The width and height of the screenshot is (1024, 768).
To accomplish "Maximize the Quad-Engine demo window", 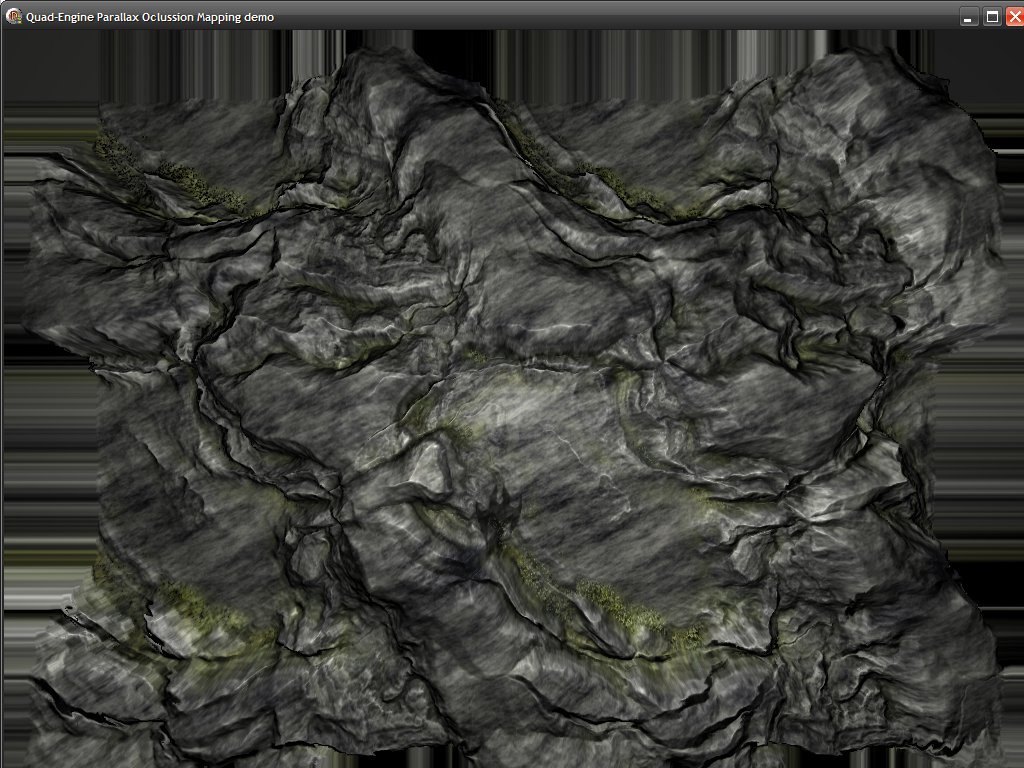I will [992, 17].
